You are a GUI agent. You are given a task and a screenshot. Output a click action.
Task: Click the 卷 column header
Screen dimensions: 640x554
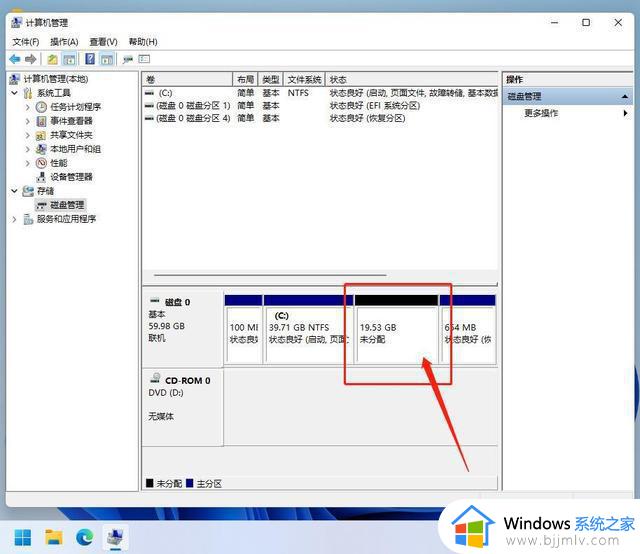pos(188,79)
